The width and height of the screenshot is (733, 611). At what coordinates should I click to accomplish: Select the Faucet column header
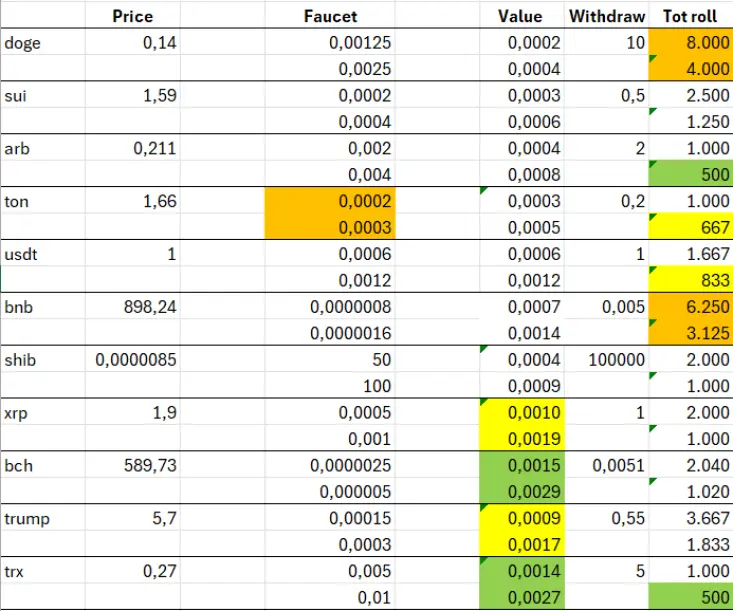pyautogui.click(x=330, y=15)
